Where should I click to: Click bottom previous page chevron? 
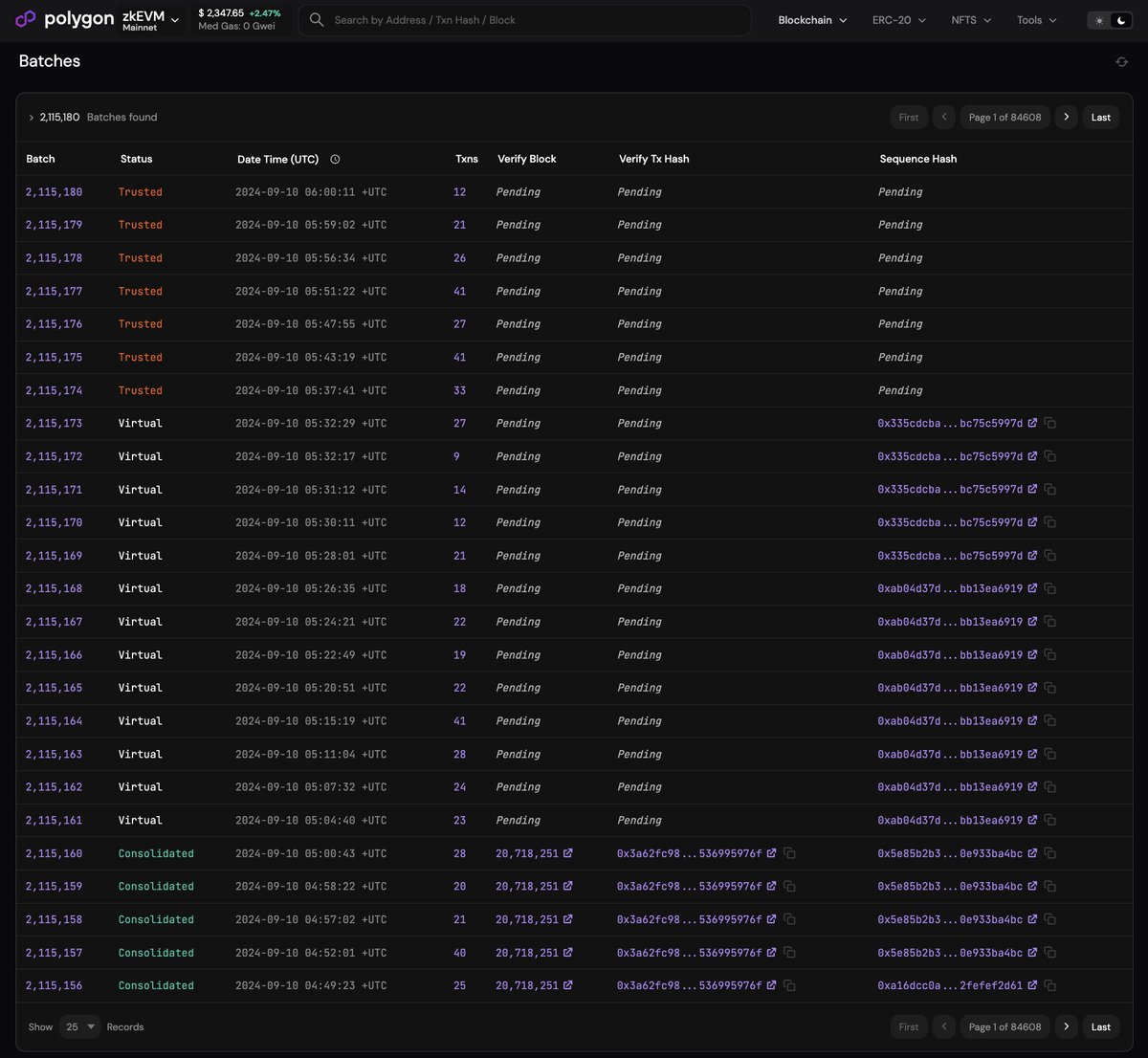point(944,1026)
